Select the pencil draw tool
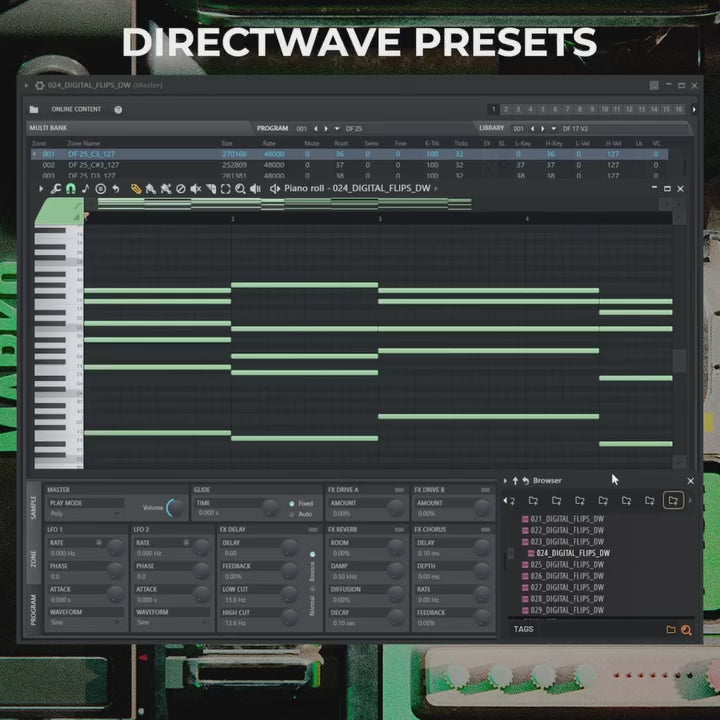The width and height of the screenshot is (720, 720). 136,189
